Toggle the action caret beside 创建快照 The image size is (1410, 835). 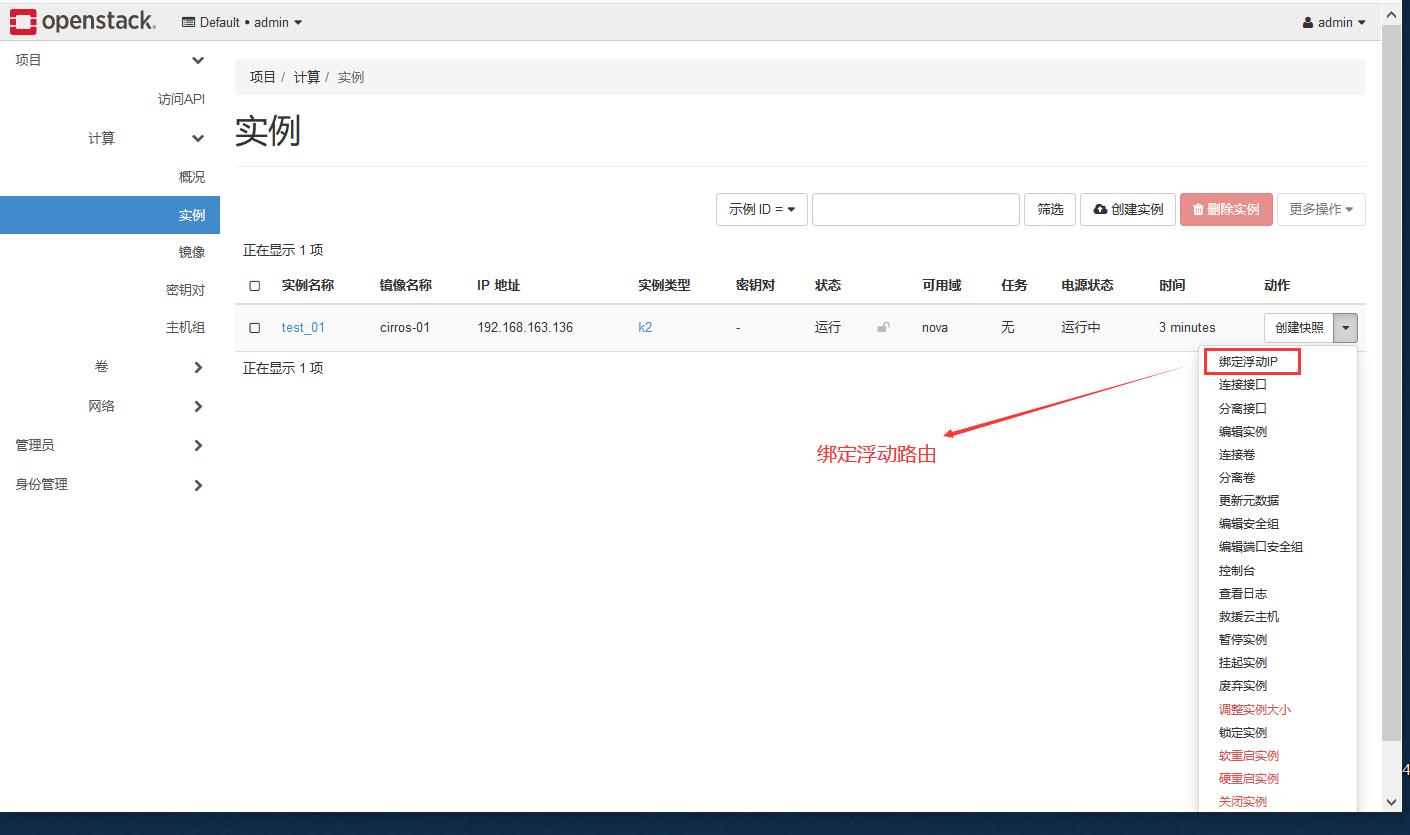(1347, 328)
